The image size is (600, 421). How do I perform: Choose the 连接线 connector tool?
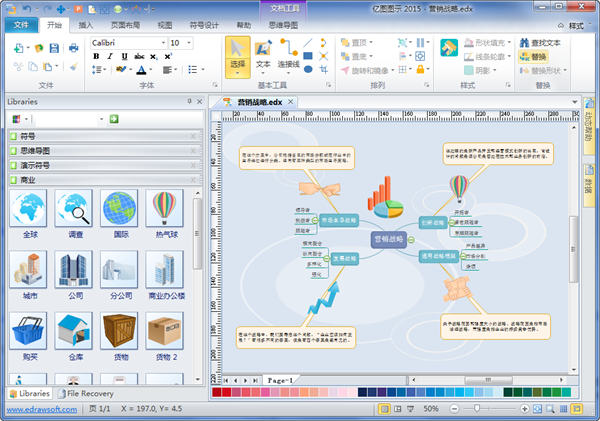click(290, 57)
